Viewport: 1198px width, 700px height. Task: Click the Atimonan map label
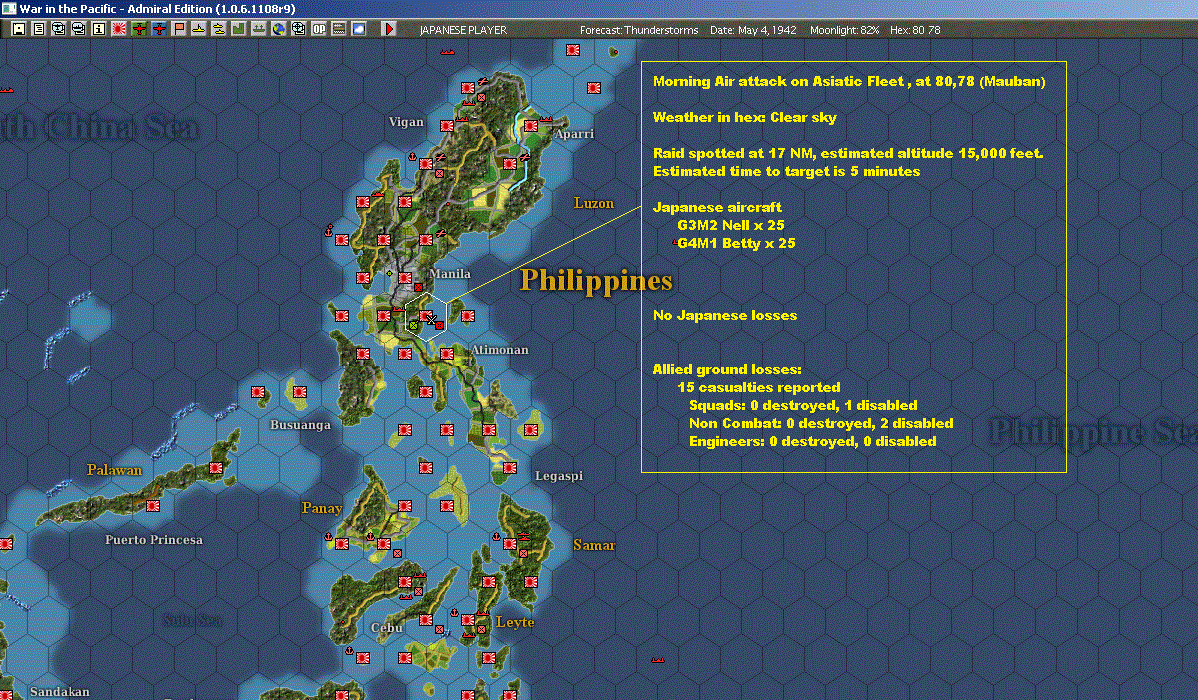(x=500, y=350)
